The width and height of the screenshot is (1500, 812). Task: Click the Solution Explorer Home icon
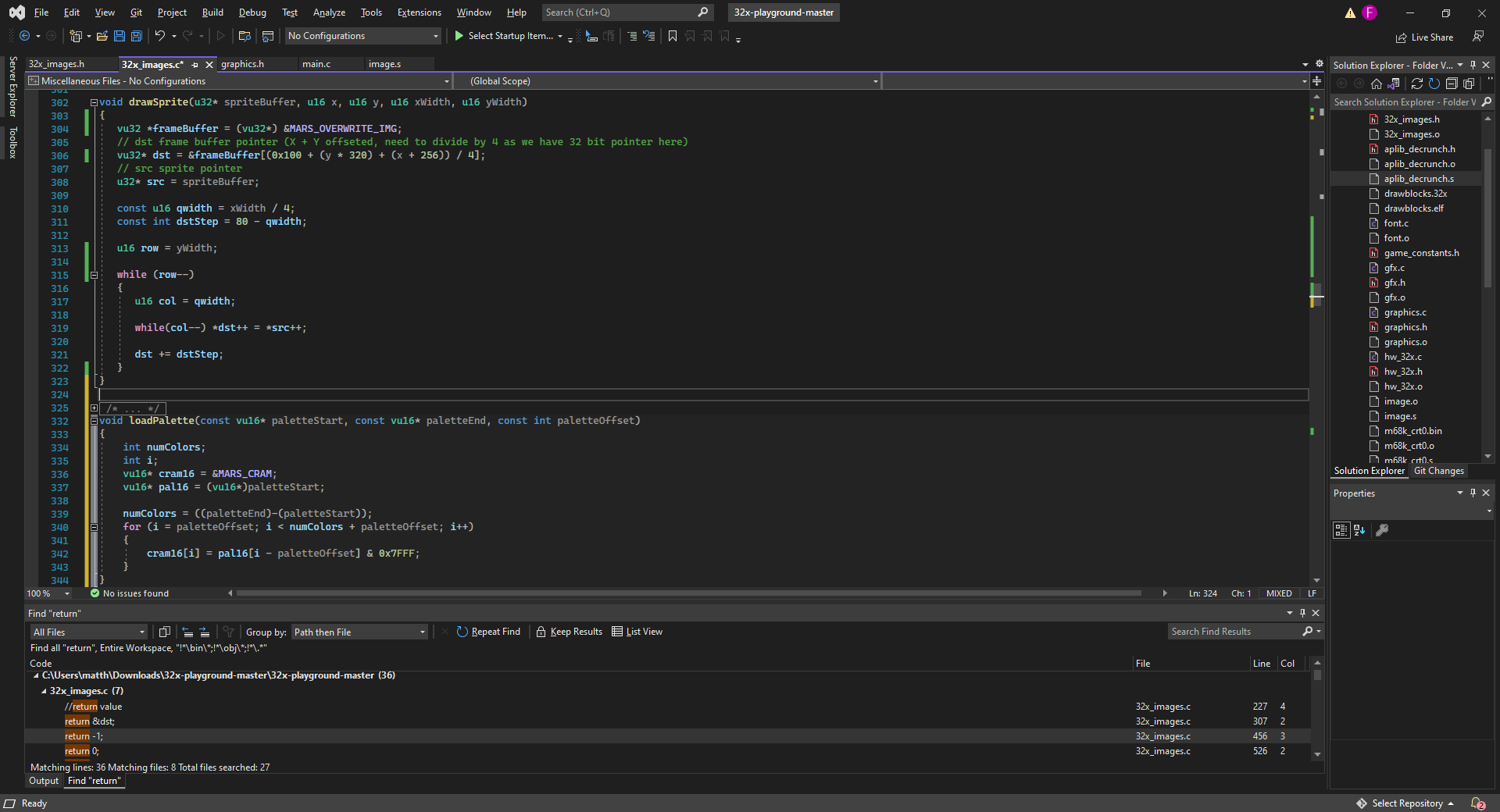click(1377, 84)
